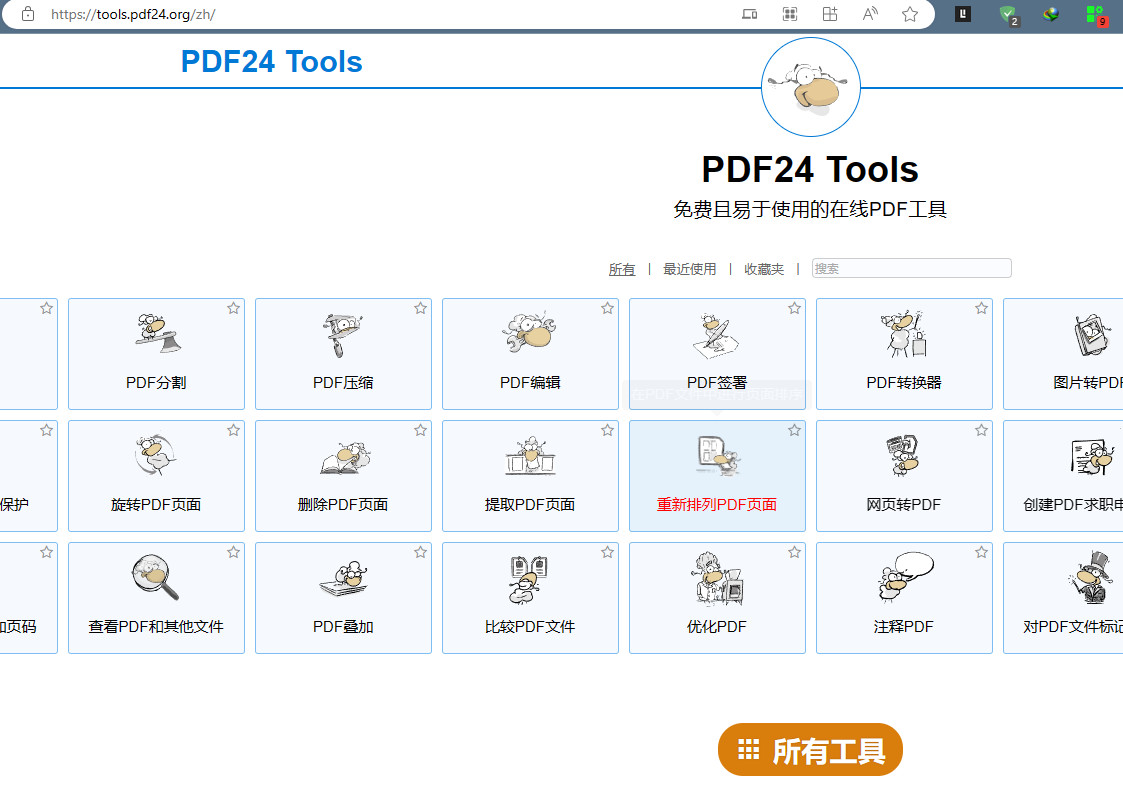The height and width of the screenshot is (791, 1123).
Task: Open the 查看PDF和其他文件 magnifier icon
Action: (x=155, y=577)
